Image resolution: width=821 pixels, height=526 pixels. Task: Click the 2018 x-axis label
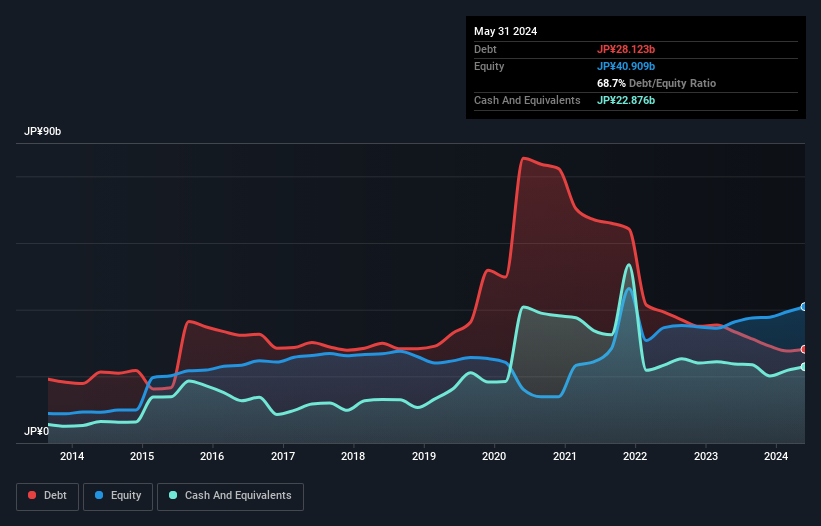point(353,456)
